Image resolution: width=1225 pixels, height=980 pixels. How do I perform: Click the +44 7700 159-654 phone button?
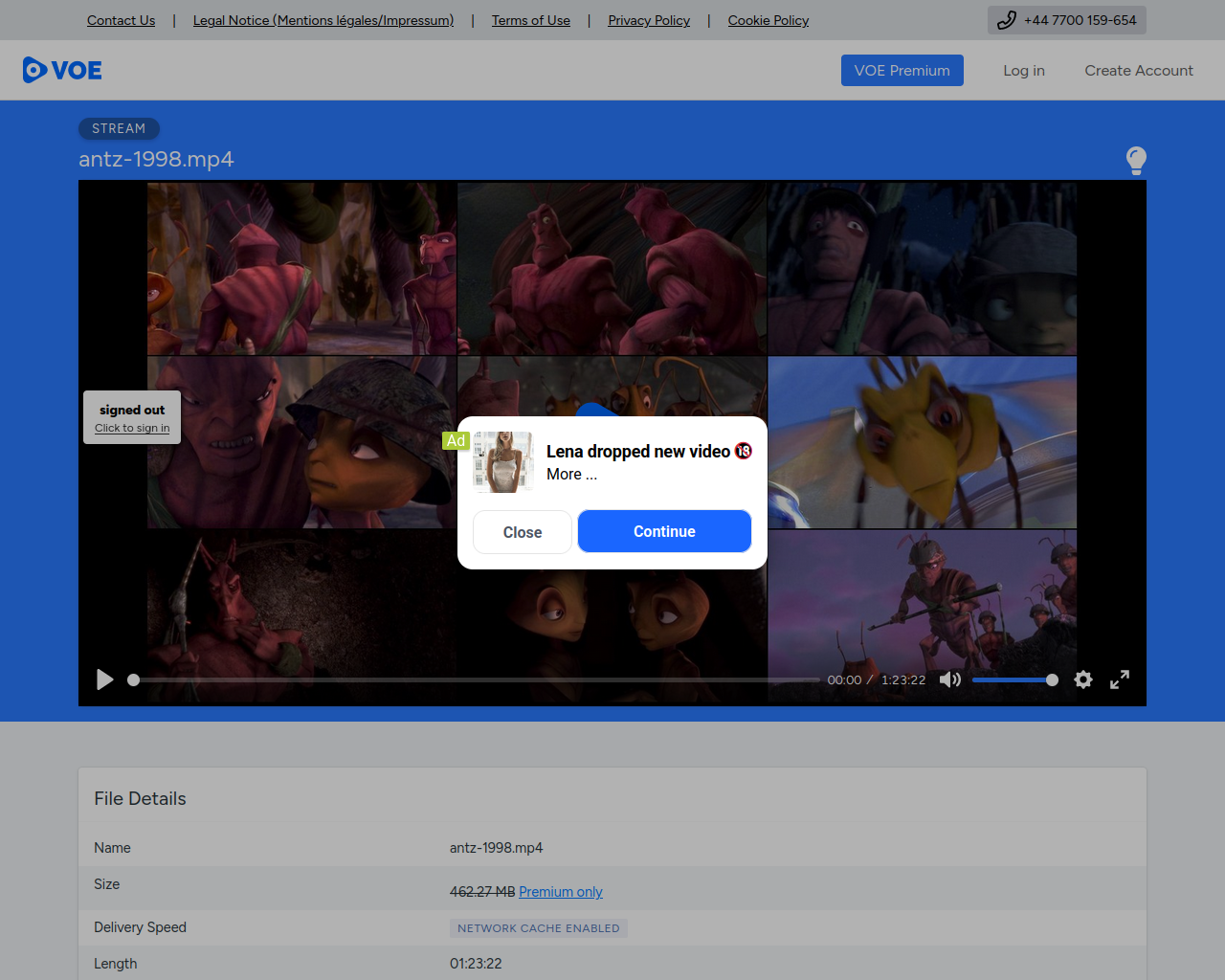1067,20
